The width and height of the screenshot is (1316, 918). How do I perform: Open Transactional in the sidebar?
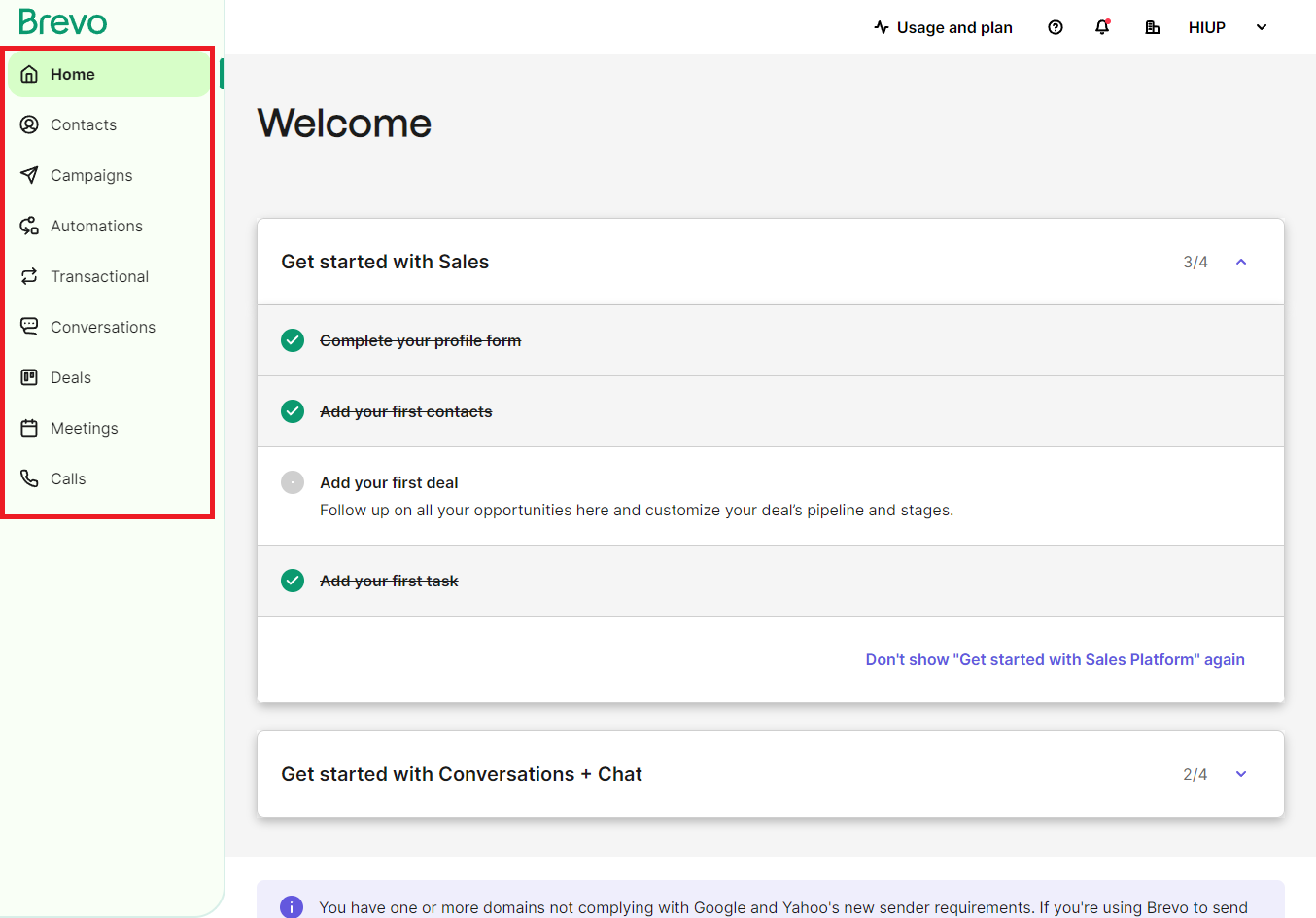coord(109,276)
